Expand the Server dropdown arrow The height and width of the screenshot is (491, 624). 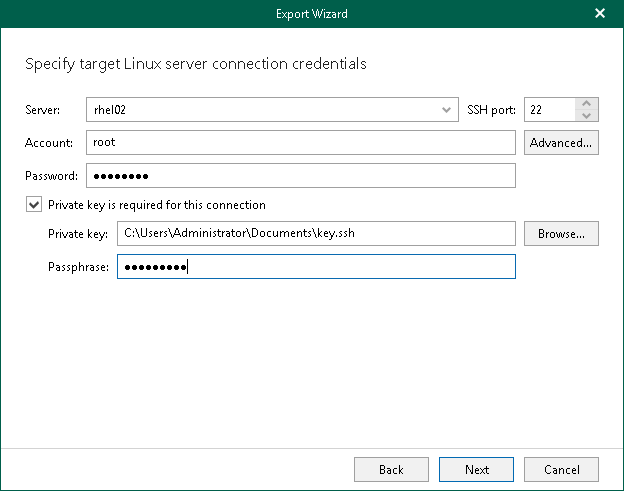coord(446,109)
